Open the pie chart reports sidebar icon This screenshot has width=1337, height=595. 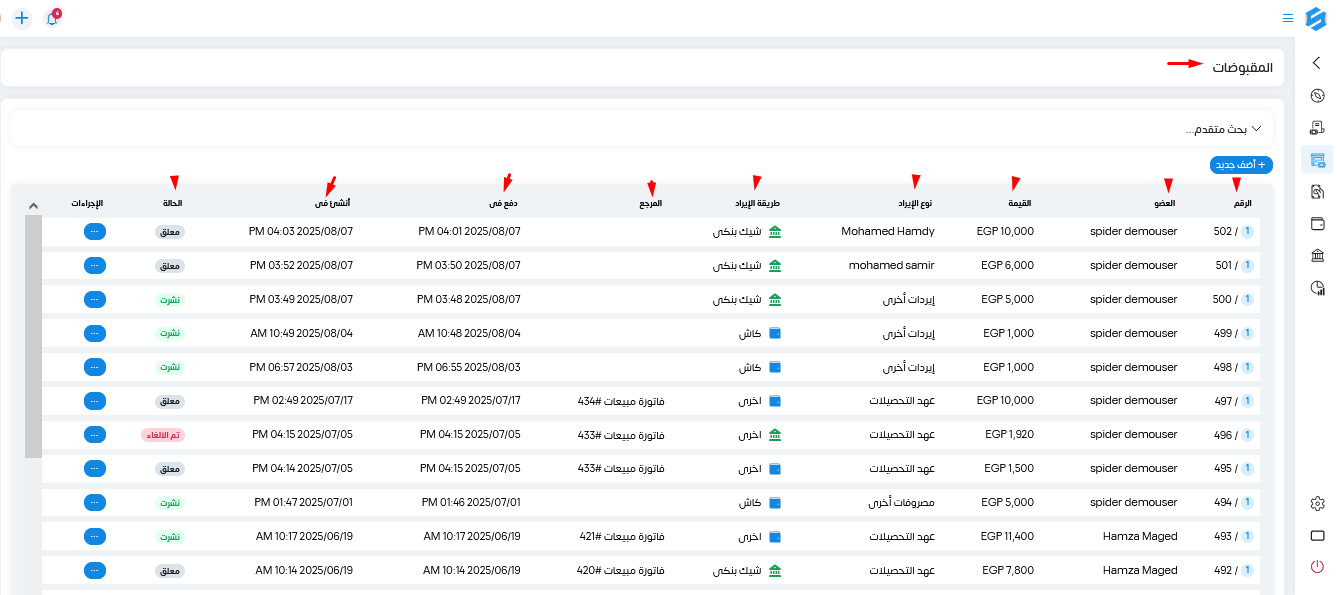pyautogui.click(x=1317, y=288)
